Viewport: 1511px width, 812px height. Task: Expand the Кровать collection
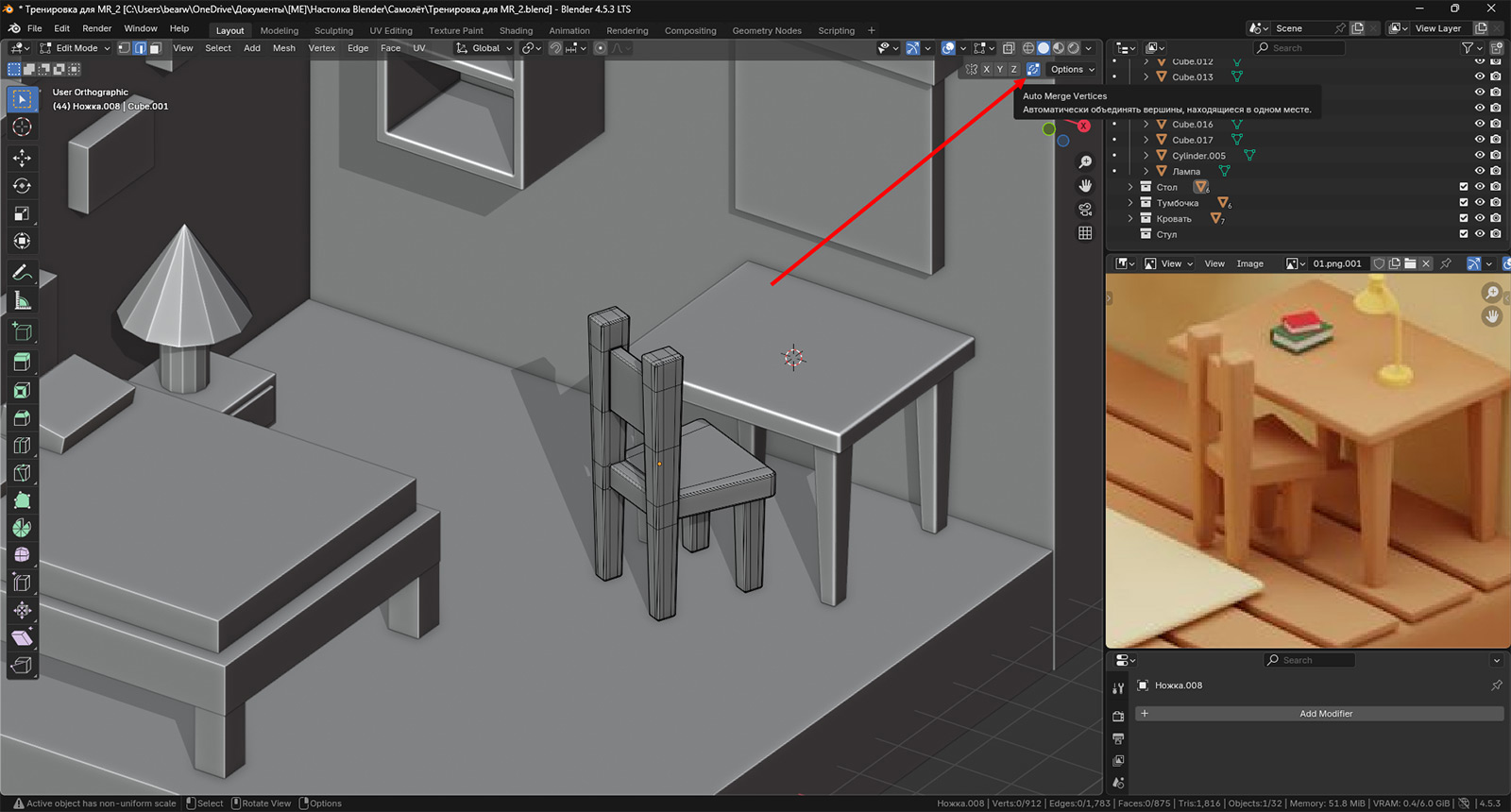(x=1130, y=219)
